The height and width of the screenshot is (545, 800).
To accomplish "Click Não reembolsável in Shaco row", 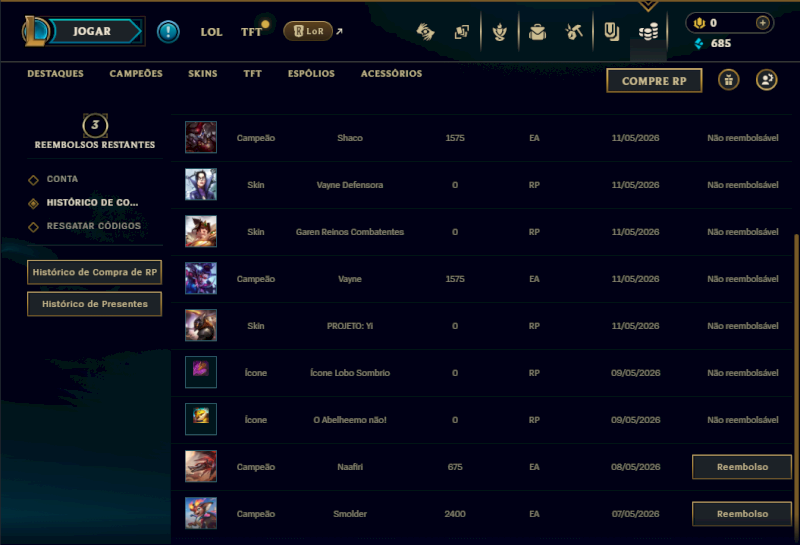I will [x=742, y=138].
